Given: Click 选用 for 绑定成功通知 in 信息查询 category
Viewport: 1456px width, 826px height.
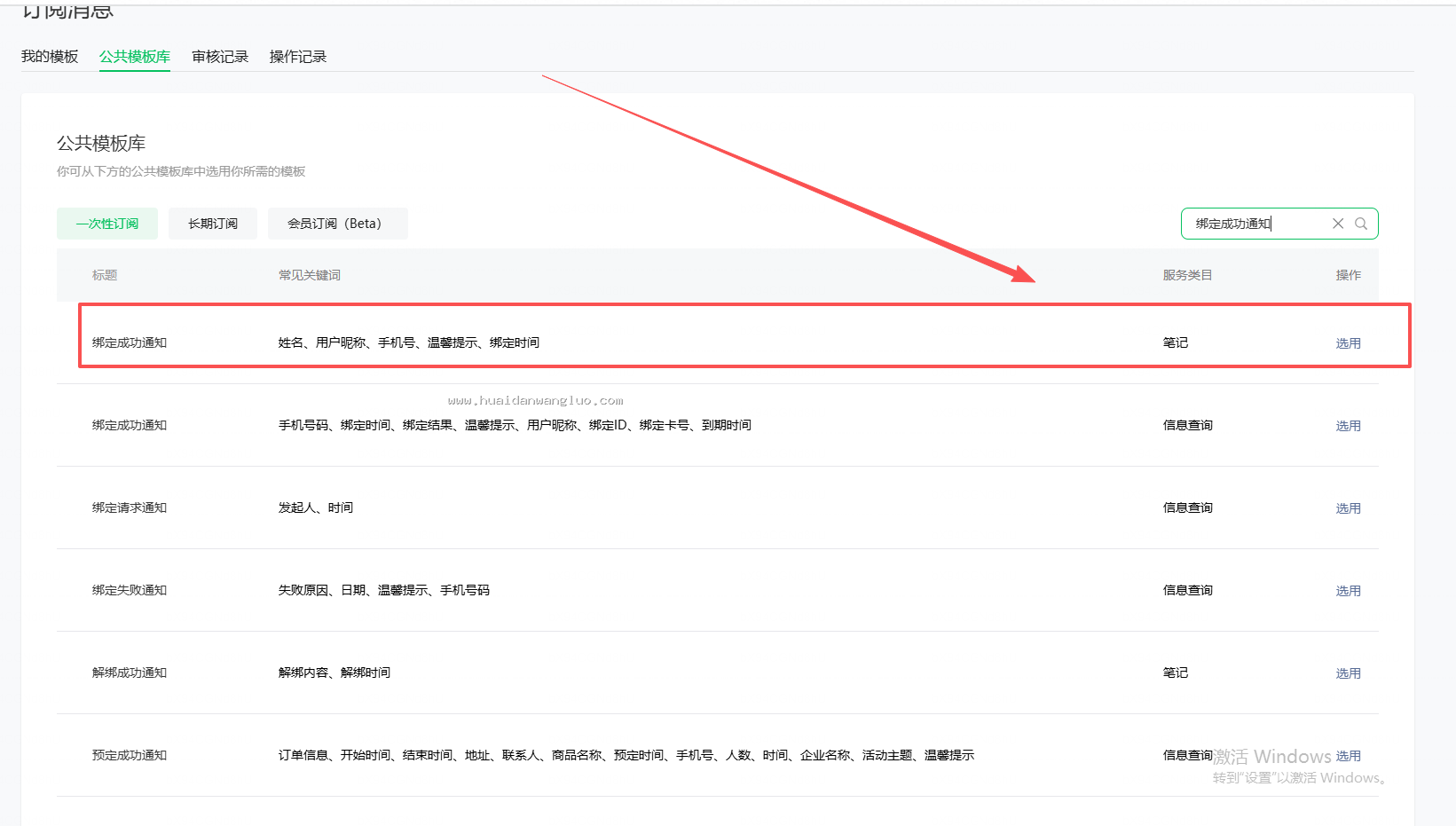Looking at the screenshot, I should (x=1349, y=426).
